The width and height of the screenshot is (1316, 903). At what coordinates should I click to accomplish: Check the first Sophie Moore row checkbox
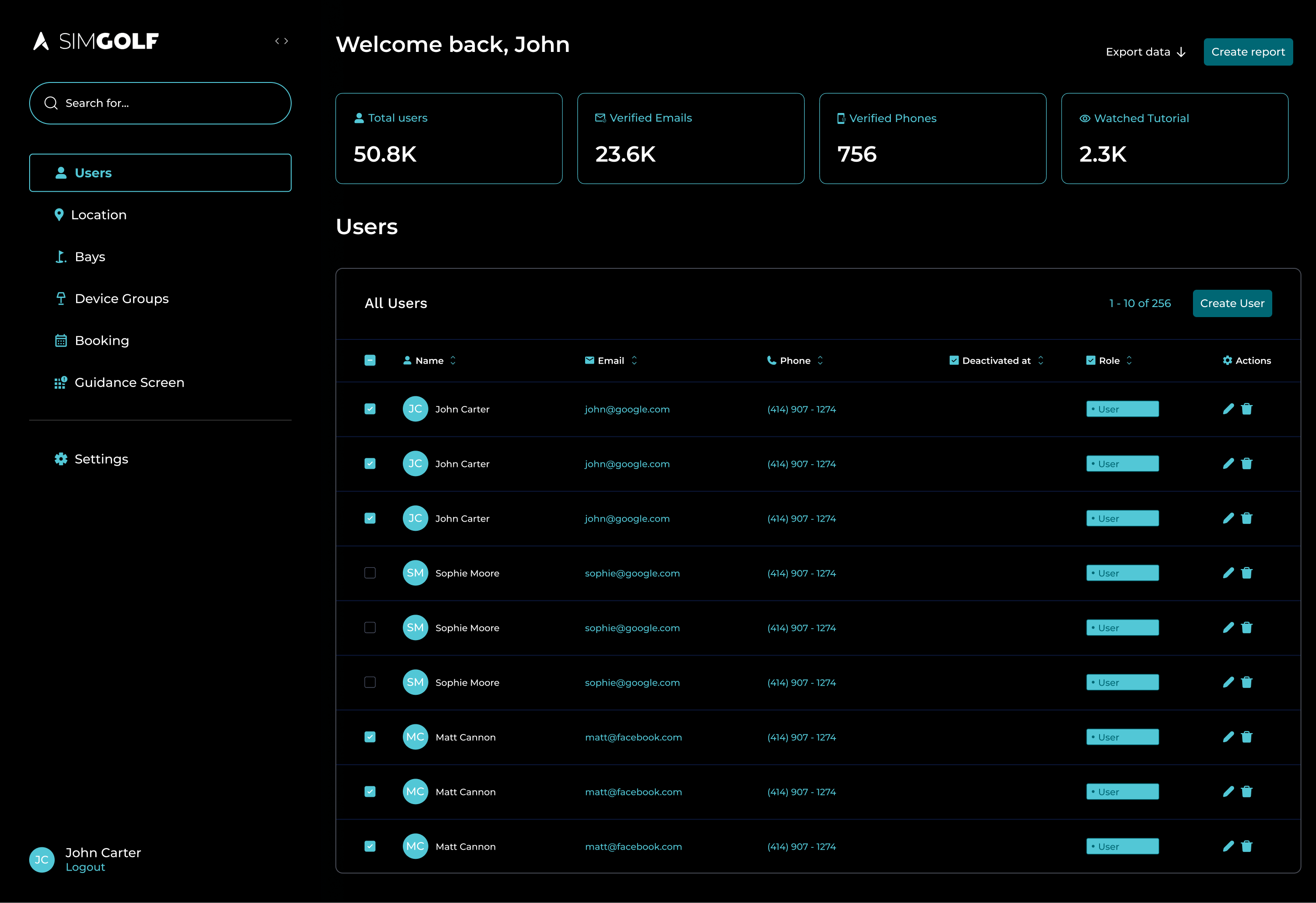370,573
